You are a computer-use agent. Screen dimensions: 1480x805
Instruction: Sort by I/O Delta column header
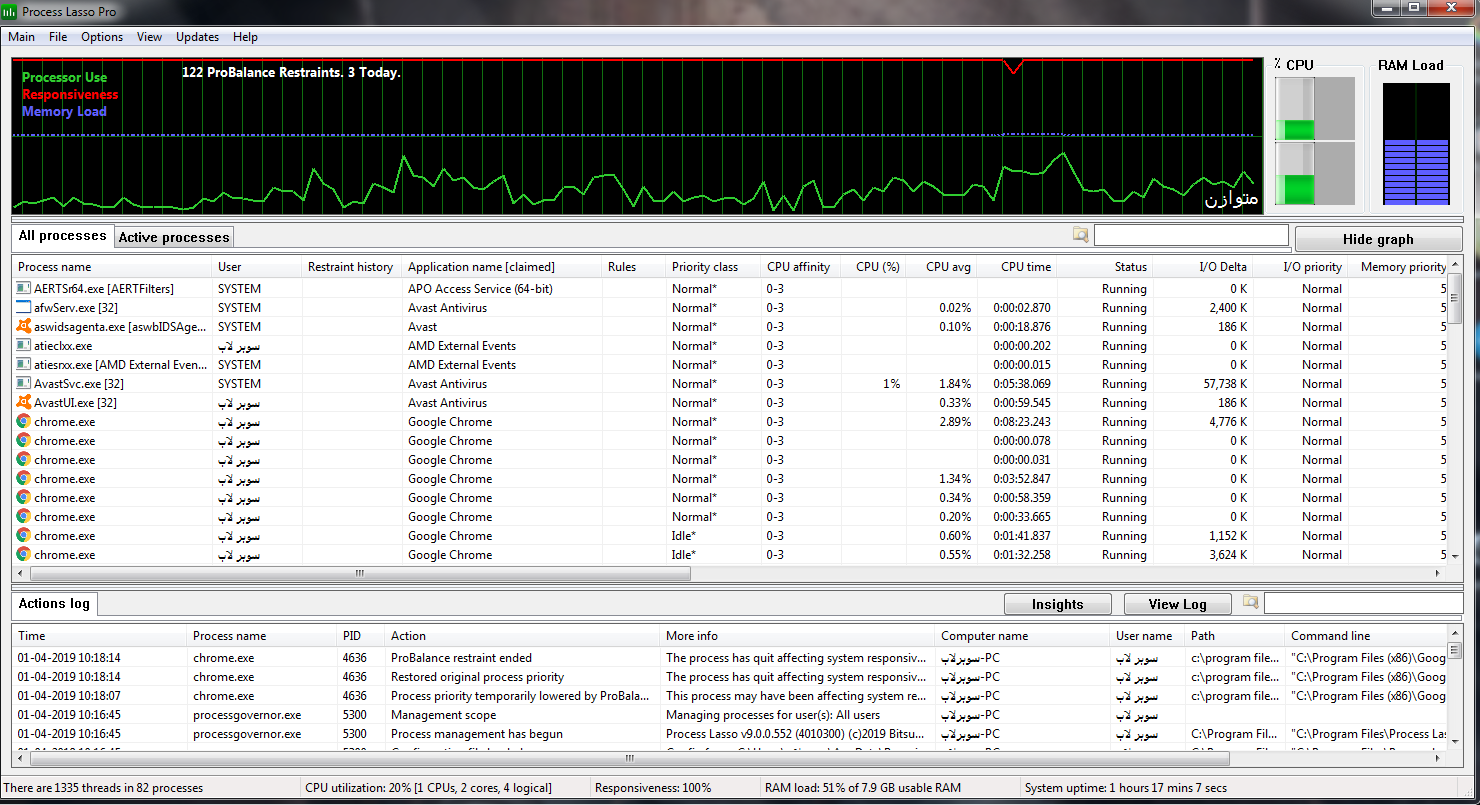[1205, 267]
